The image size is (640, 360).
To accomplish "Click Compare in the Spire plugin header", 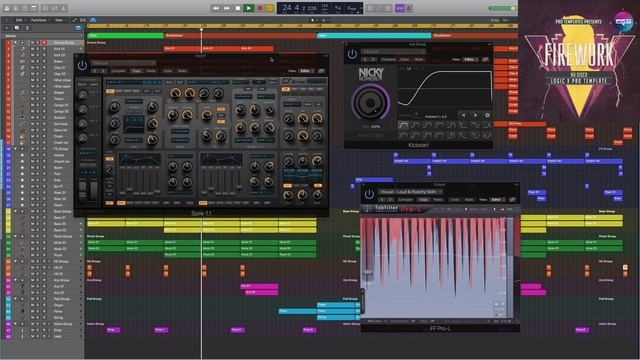I will click(119, 71).
